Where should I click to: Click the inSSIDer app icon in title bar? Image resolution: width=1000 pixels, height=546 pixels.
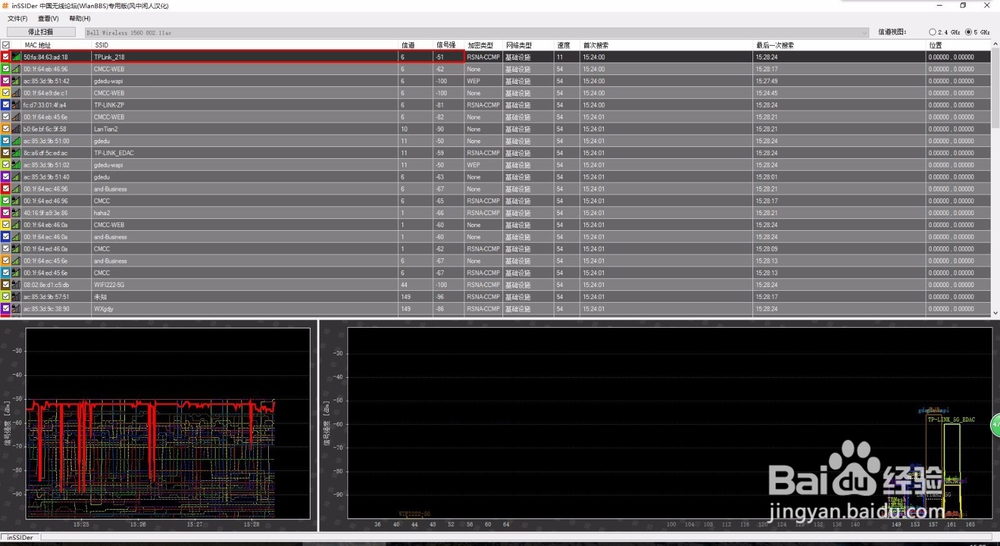[x=6, y=6]
